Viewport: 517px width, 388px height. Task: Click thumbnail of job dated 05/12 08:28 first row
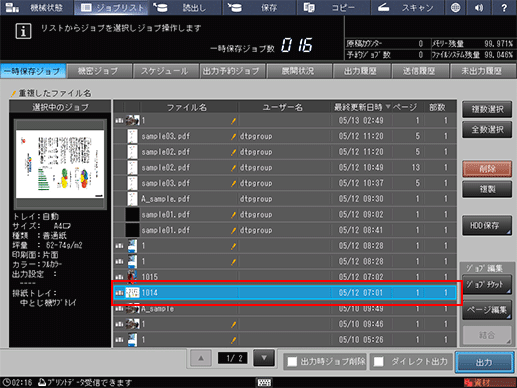point(132,246)
